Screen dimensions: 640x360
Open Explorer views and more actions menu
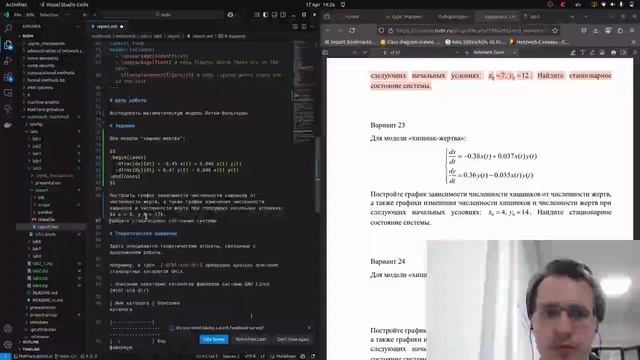tap(78, 27)
